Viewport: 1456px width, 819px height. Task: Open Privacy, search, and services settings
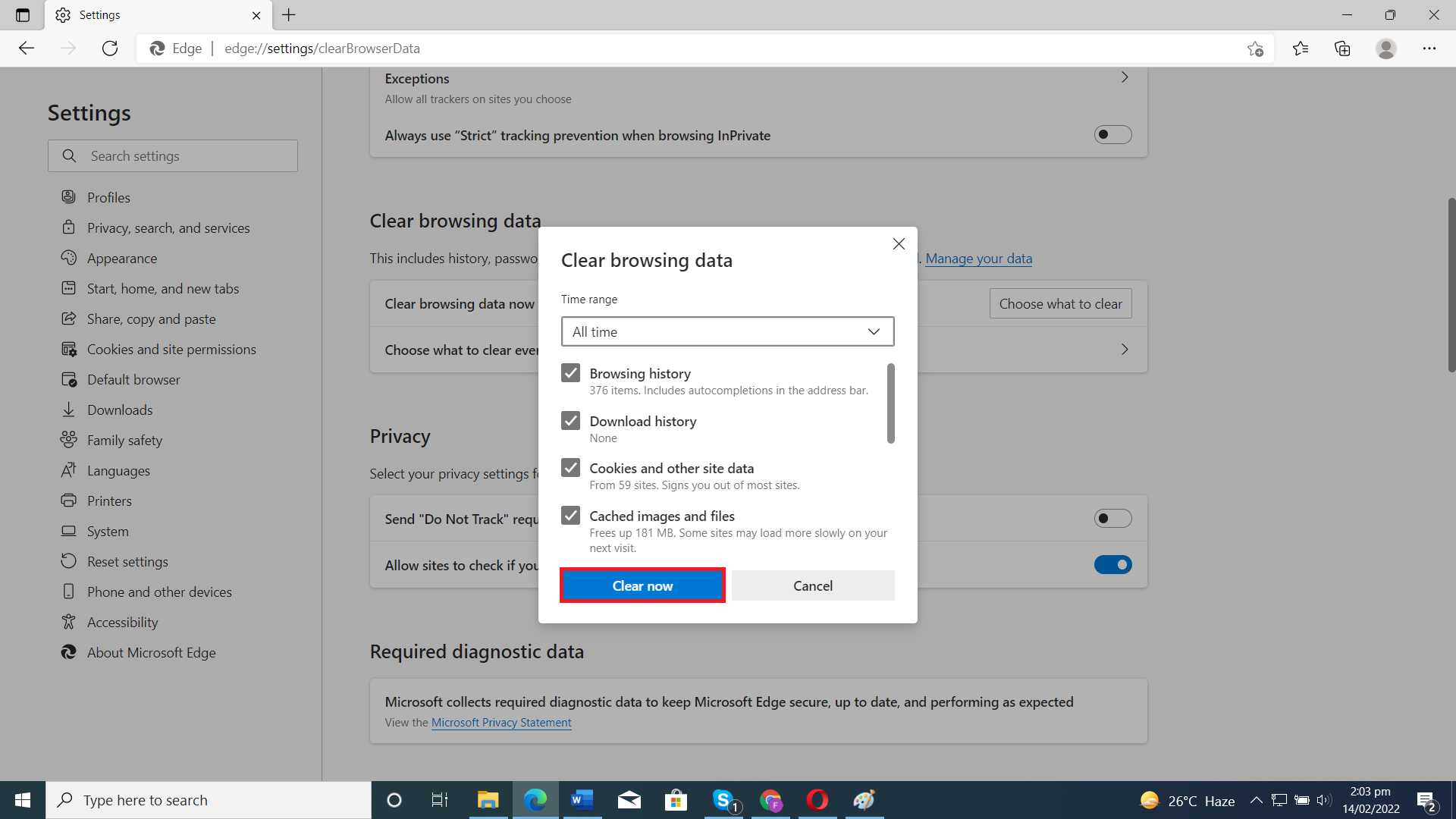pos(168,227)
